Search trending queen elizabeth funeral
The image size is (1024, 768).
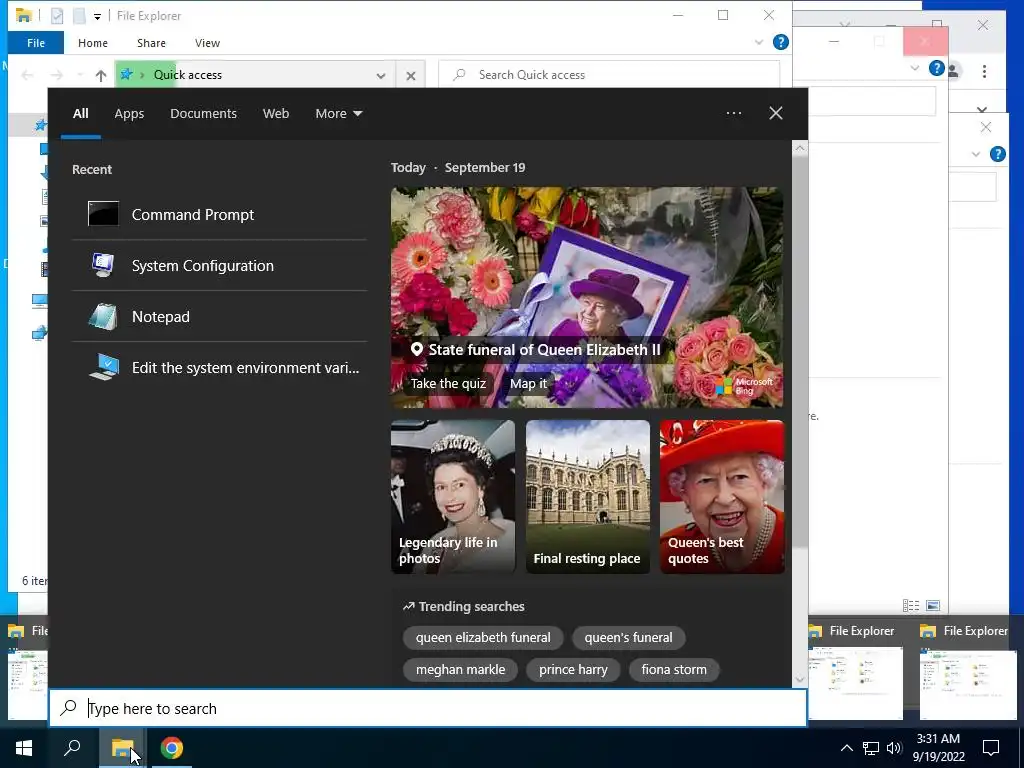pyautogui.click(x=483, y=637)
